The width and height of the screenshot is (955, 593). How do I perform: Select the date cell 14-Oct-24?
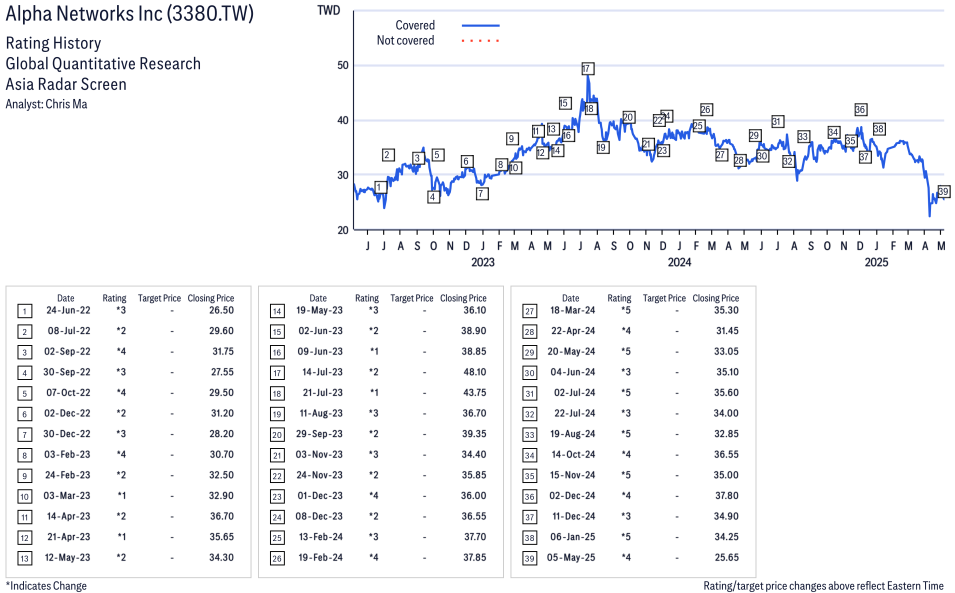(x=573, y=455)
